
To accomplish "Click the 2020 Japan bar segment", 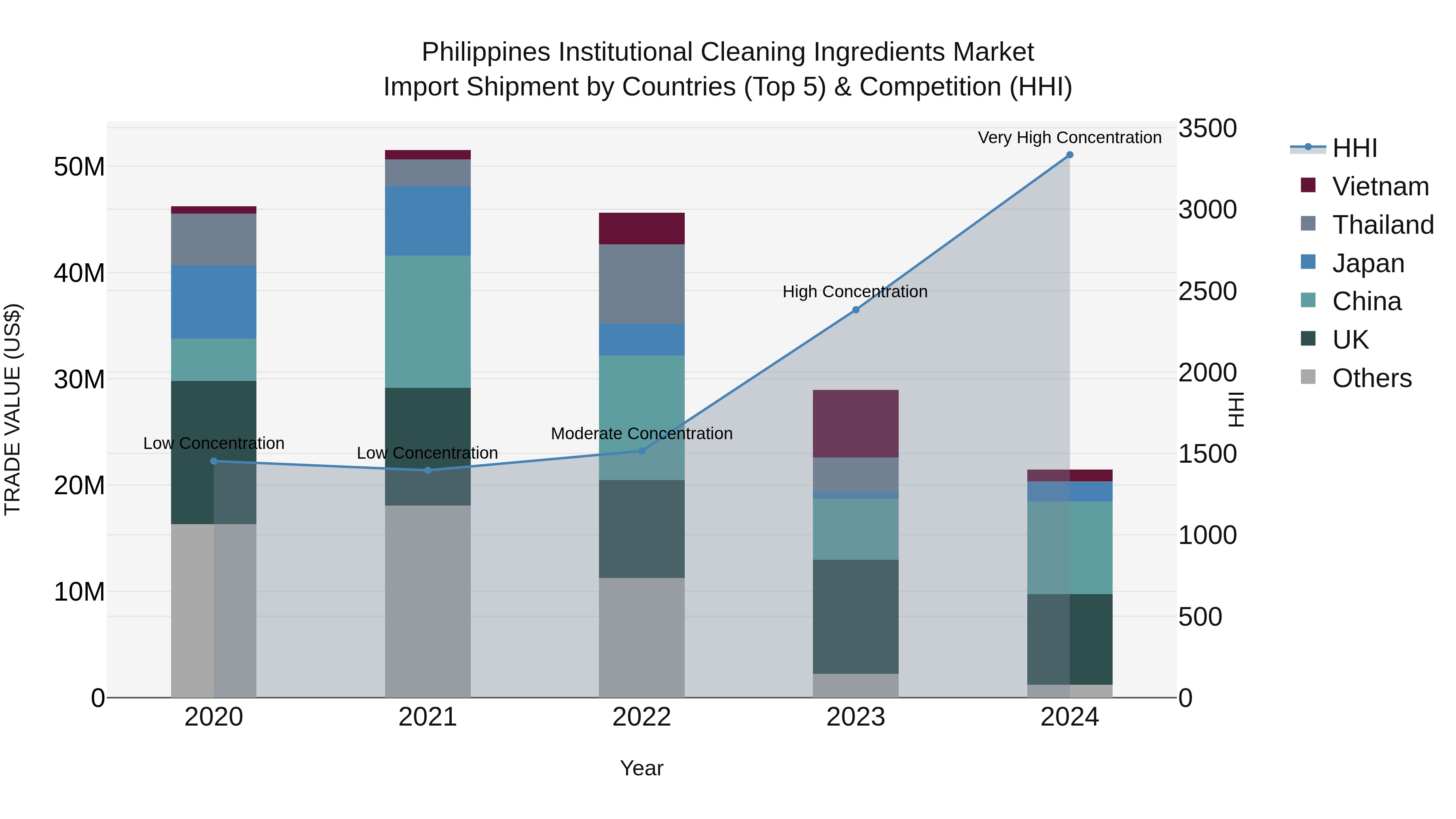I will click(214, 303).
